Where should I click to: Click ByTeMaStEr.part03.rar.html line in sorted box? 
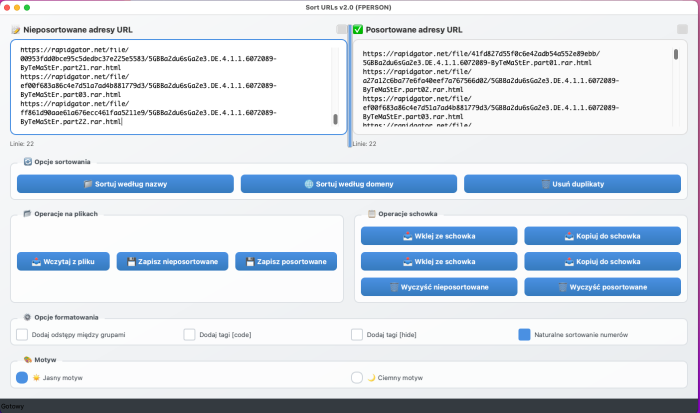pos(413,117)
